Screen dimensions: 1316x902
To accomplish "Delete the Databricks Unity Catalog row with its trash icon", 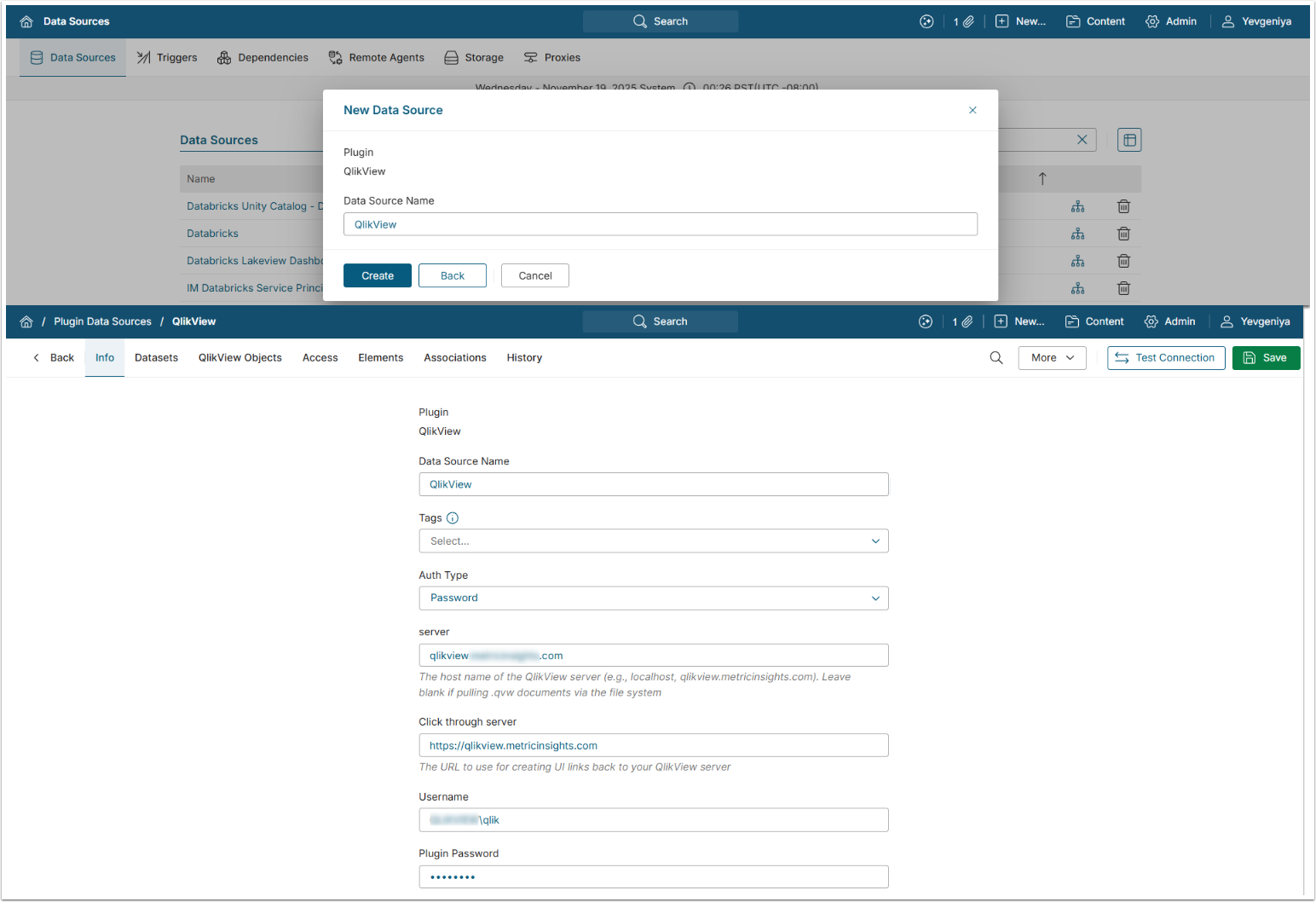I will coord(1124,206).
